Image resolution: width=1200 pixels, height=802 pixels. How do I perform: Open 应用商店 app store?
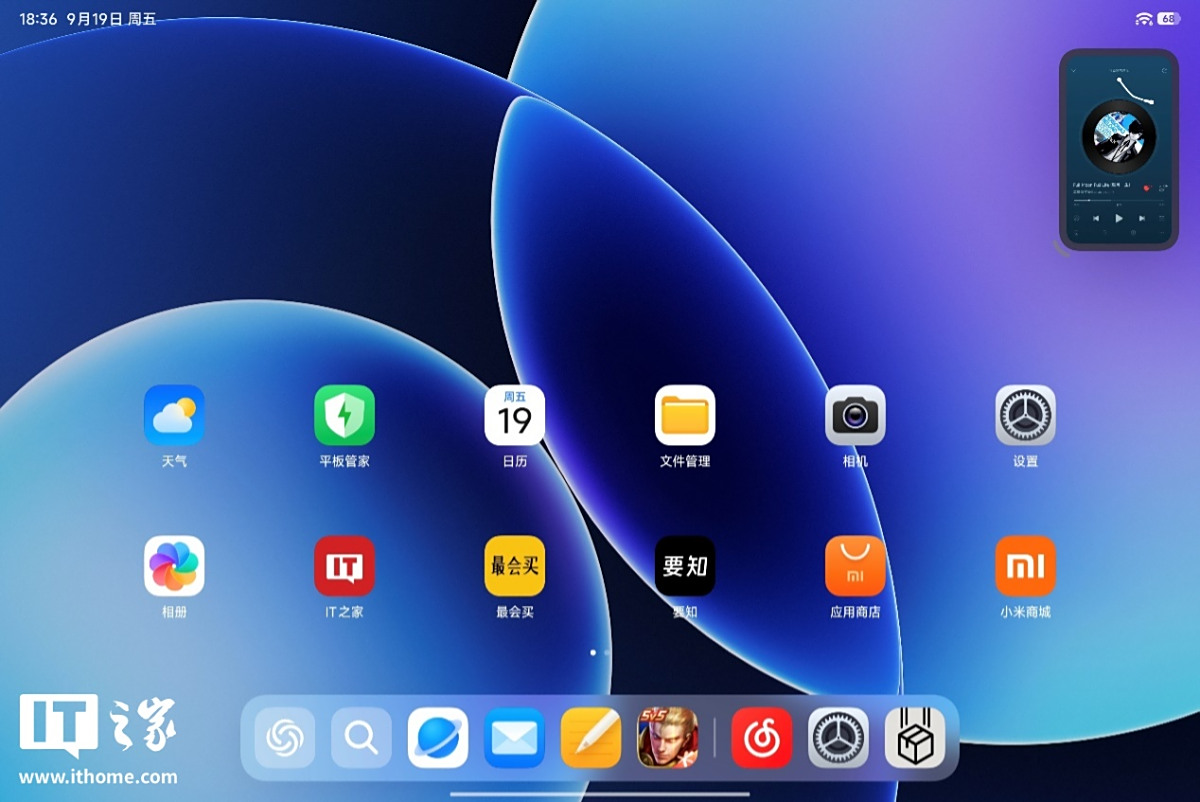(x=855, y=566)
